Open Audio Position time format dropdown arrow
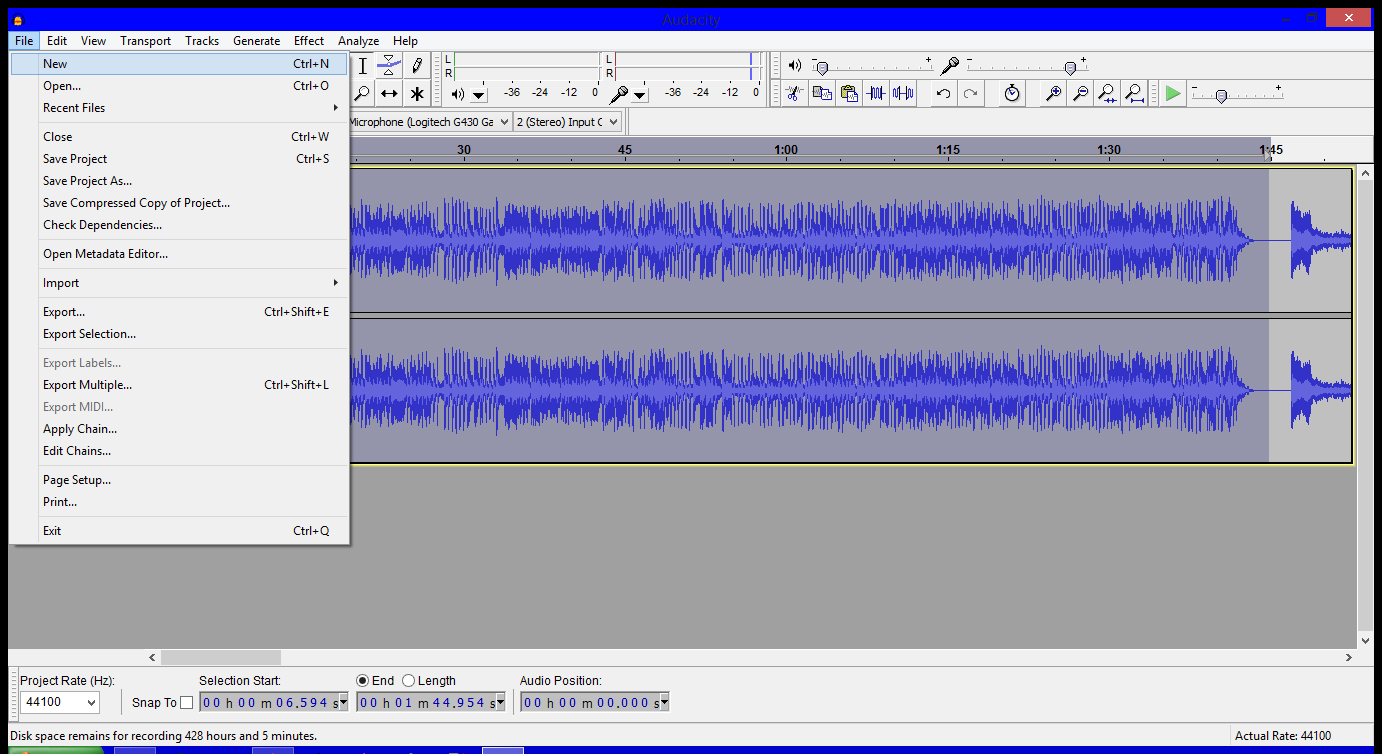The image size is (1382, 754). [x=664, y=703]
